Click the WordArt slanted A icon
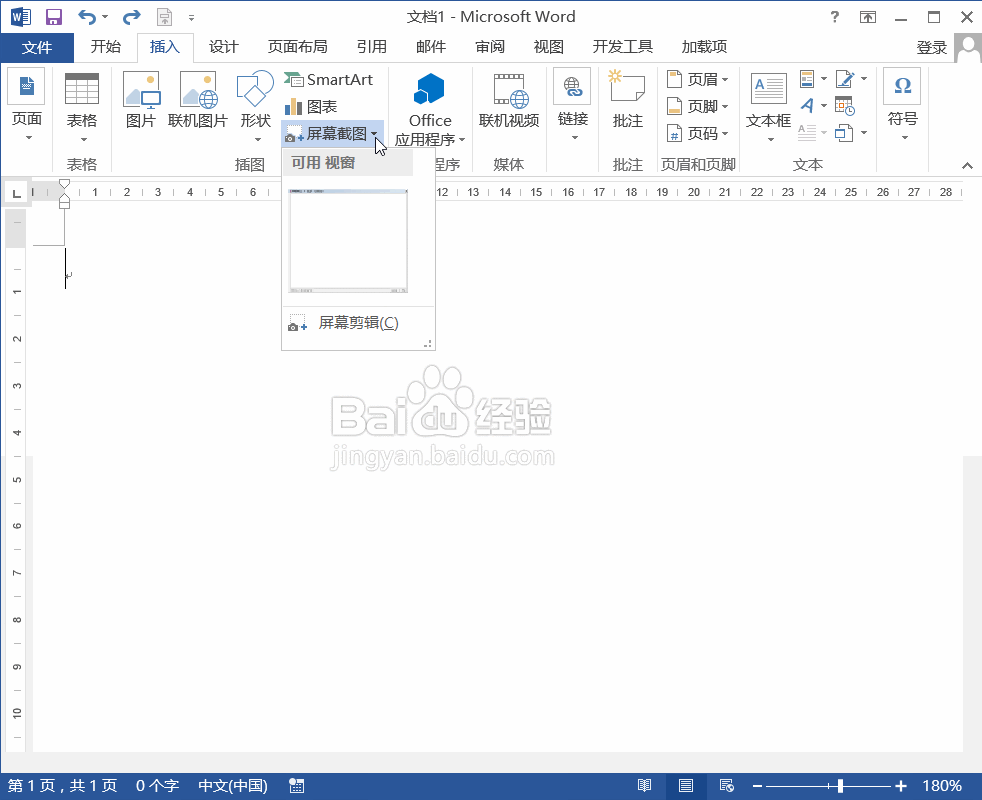The image size is (982, 800). point(807,106)
